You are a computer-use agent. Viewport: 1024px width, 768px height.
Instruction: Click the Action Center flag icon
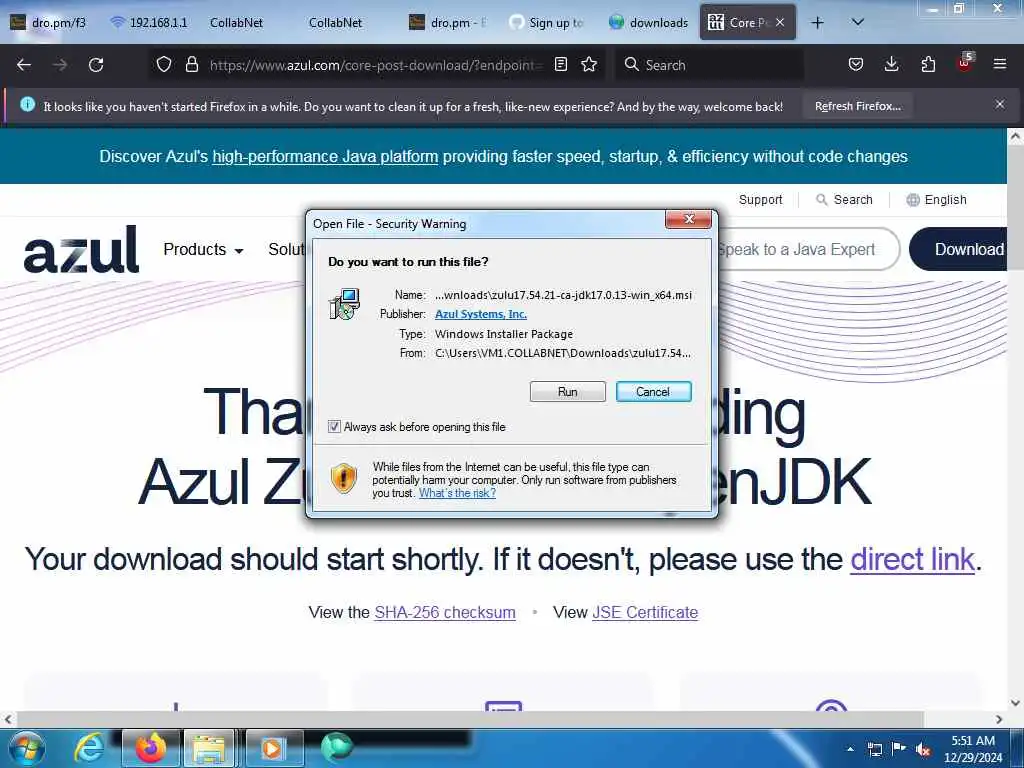899,749
